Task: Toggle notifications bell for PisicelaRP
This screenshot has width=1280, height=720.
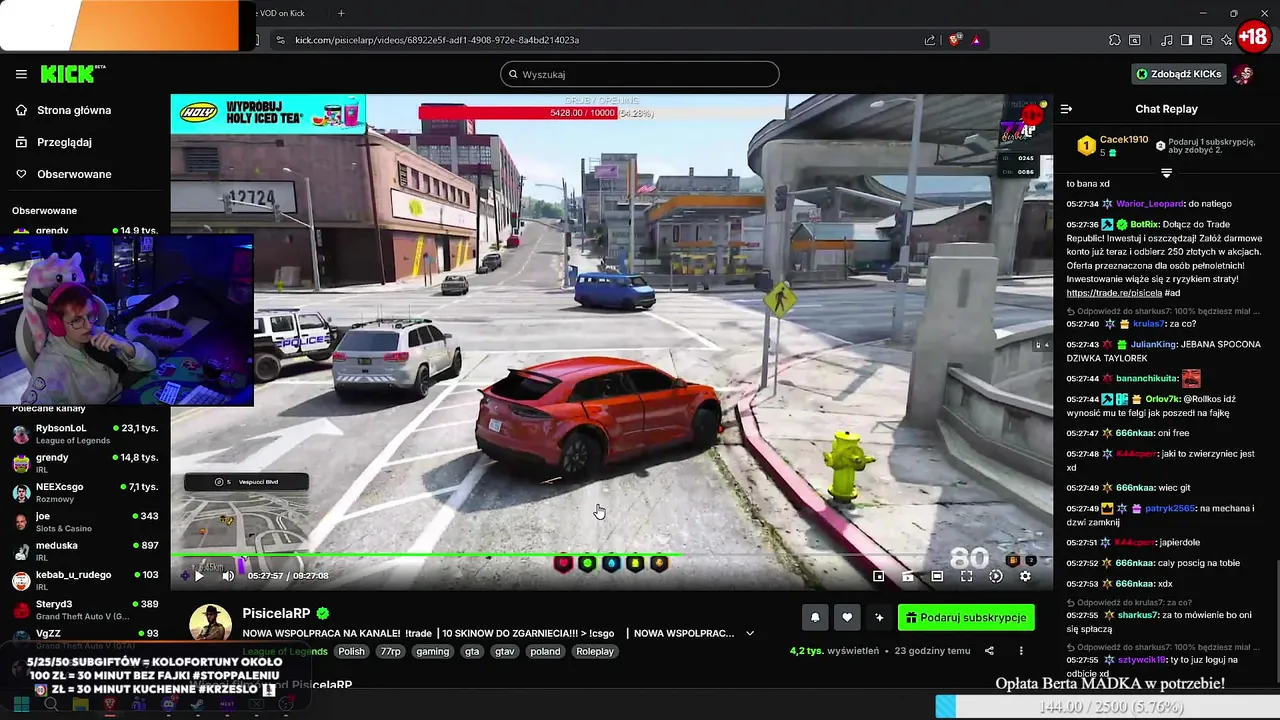Action: (815, 618)
